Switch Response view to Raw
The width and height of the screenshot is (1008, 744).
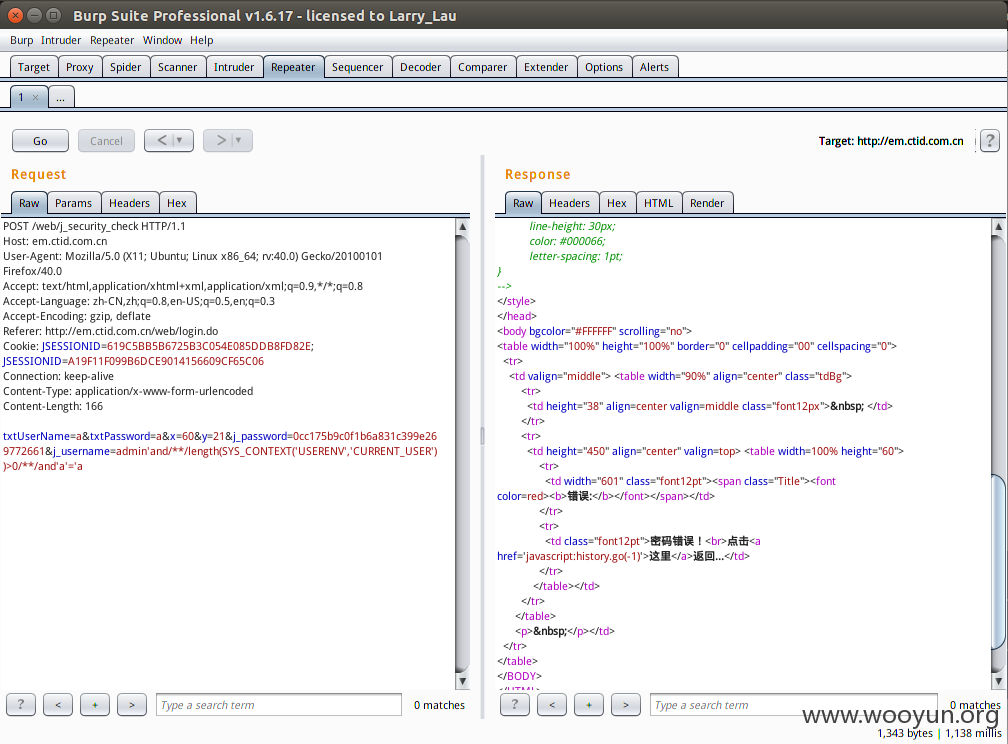click(x=523, y=203)
